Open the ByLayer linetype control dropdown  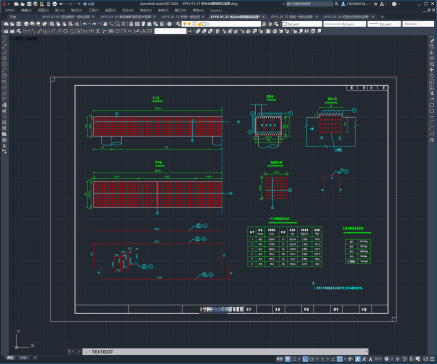pos(345,24)
